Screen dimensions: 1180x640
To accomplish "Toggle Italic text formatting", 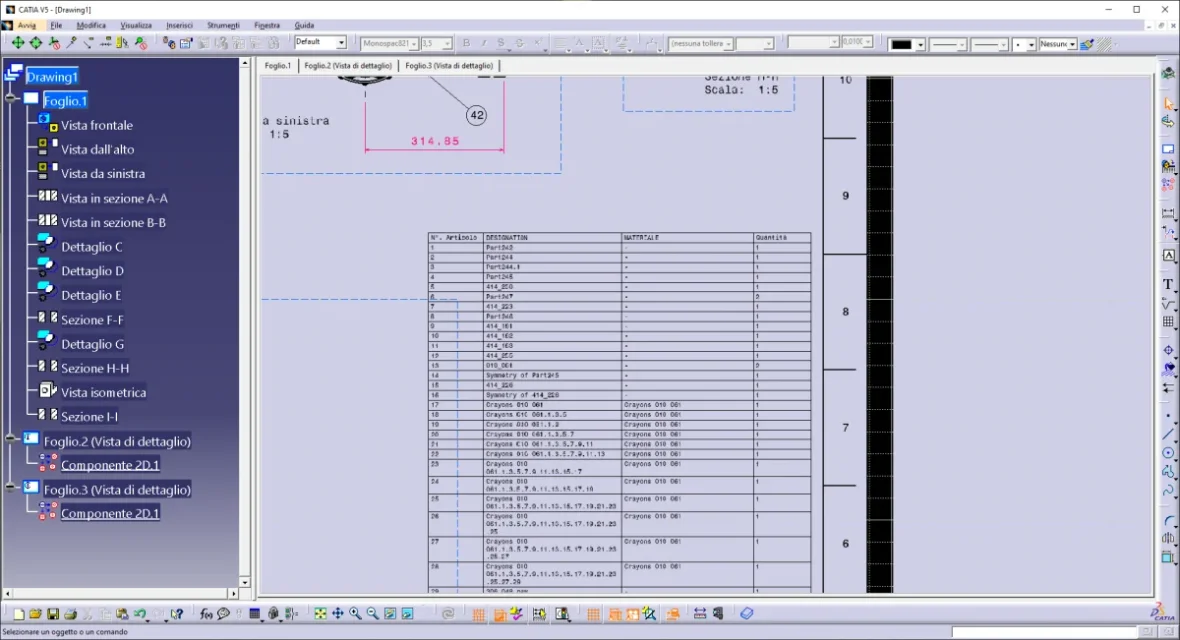I will 484,43.
